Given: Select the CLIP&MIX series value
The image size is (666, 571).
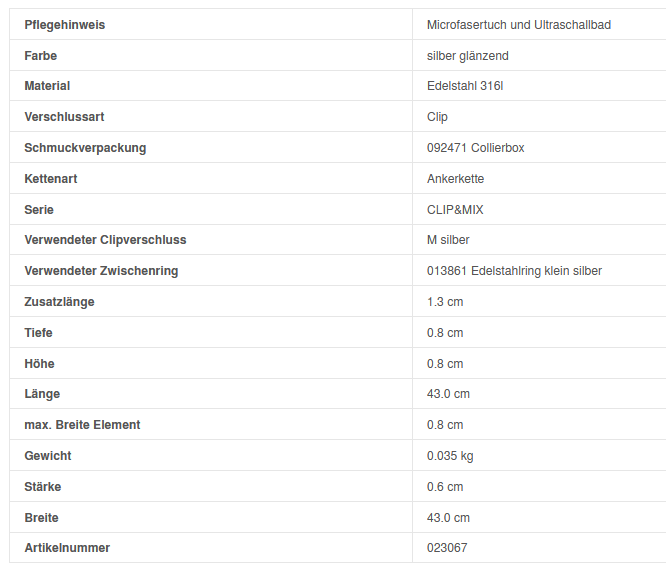Looking at the screenshot, I should pos(455,210).
